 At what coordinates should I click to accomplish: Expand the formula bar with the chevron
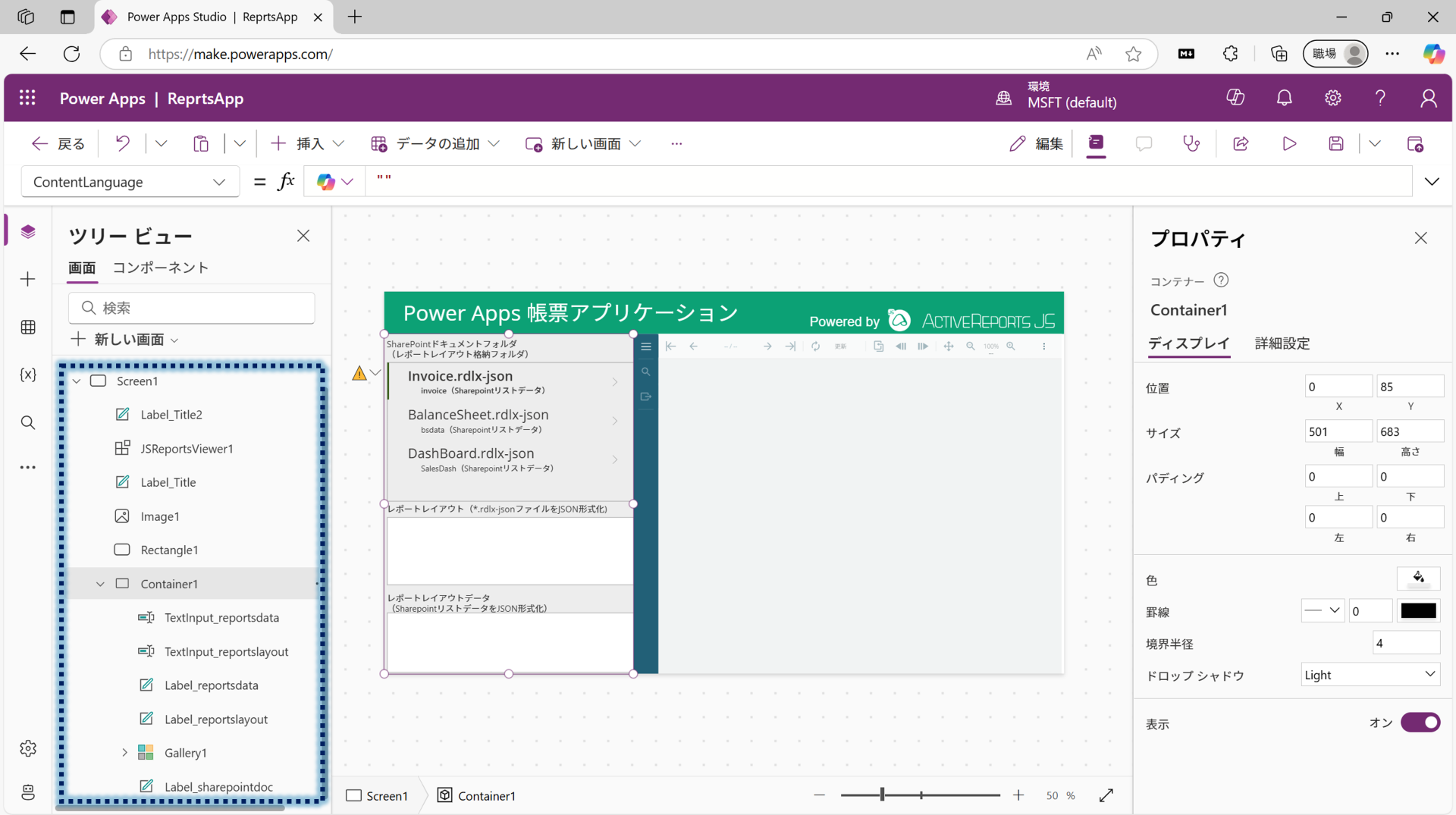coord(1432,182)
